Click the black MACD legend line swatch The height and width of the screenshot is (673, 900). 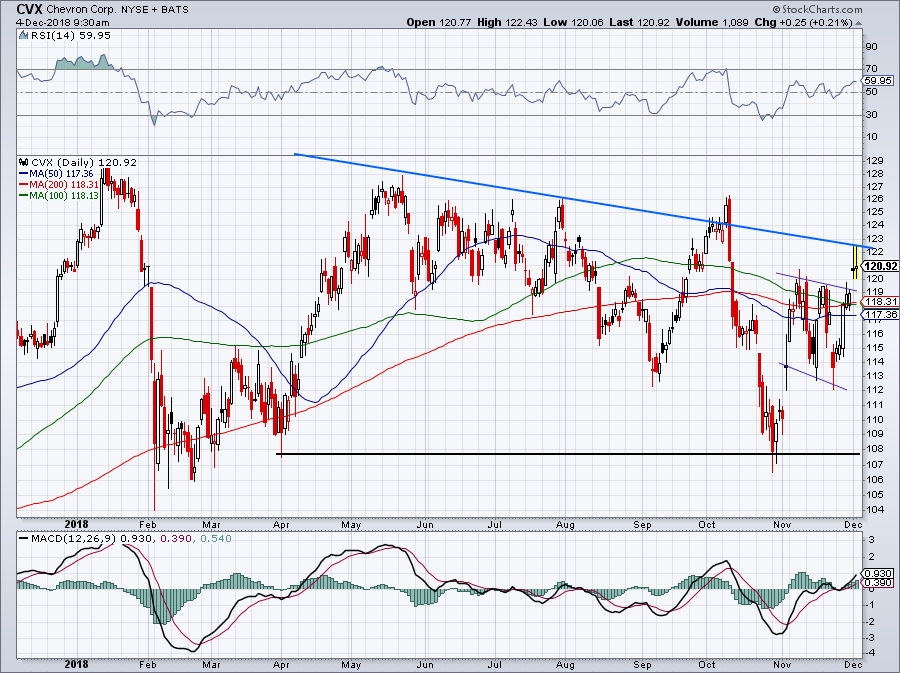tap(23, 539)
